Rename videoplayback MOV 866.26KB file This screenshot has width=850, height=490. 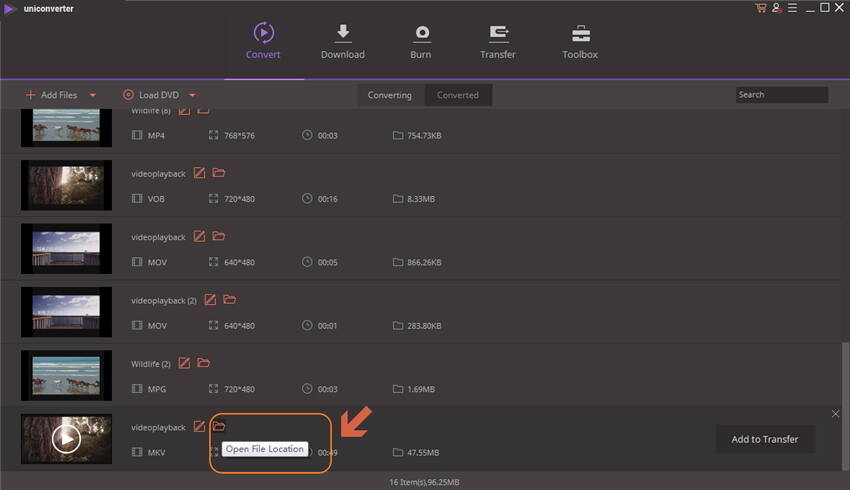tap(199, 236)
